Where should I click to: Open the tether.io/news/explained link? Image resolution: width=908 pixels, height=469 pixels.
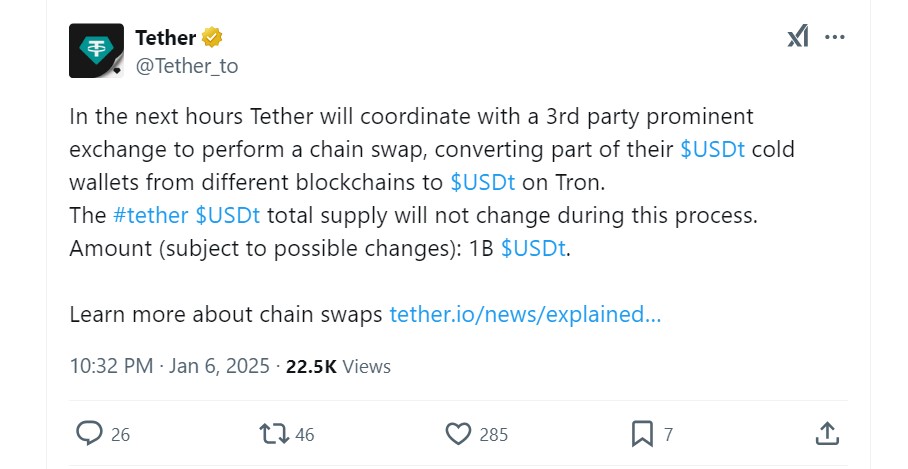click(525, 314)
